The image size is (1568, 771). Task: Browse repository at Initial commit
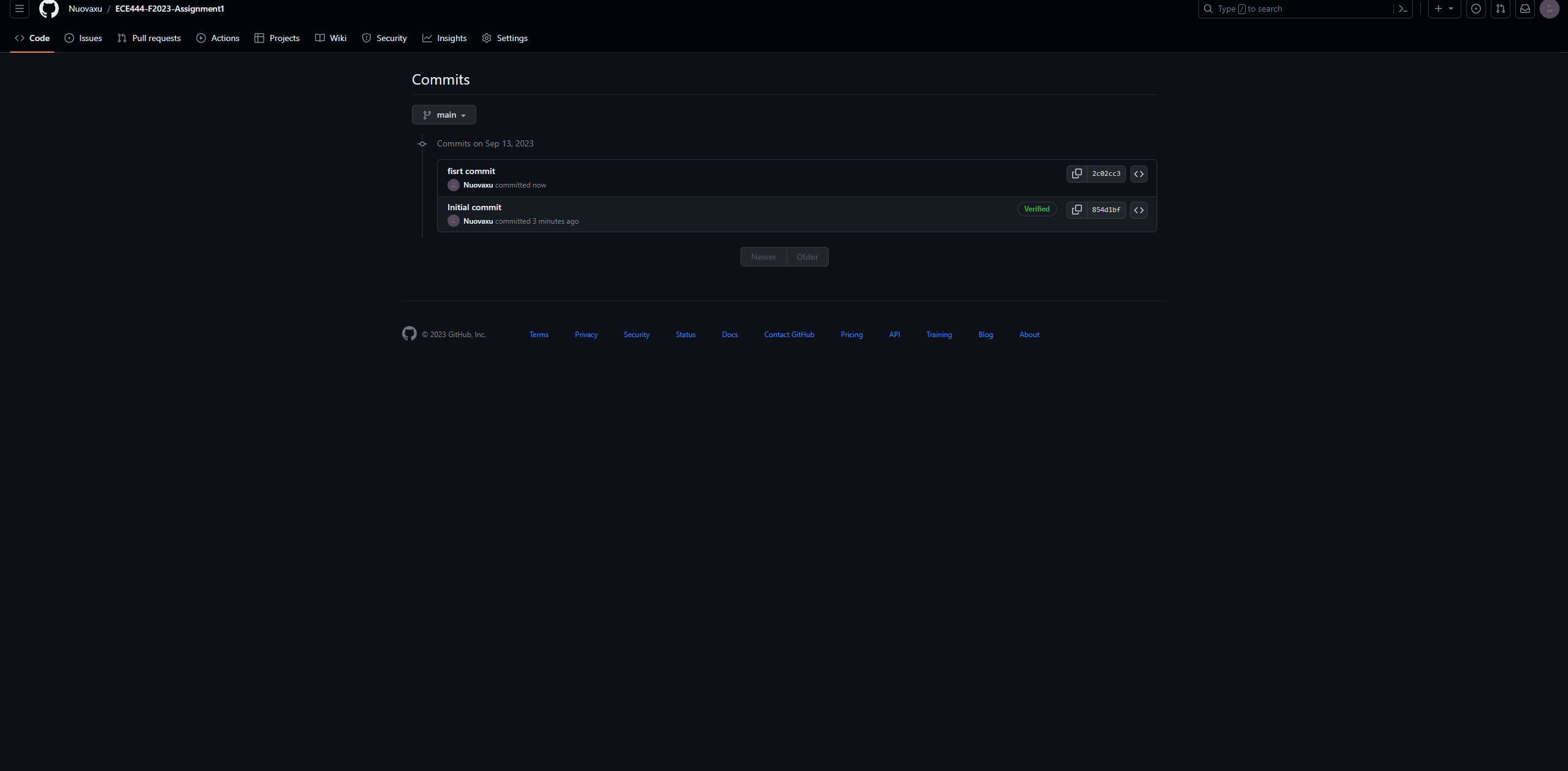[x=1139, y=210]
